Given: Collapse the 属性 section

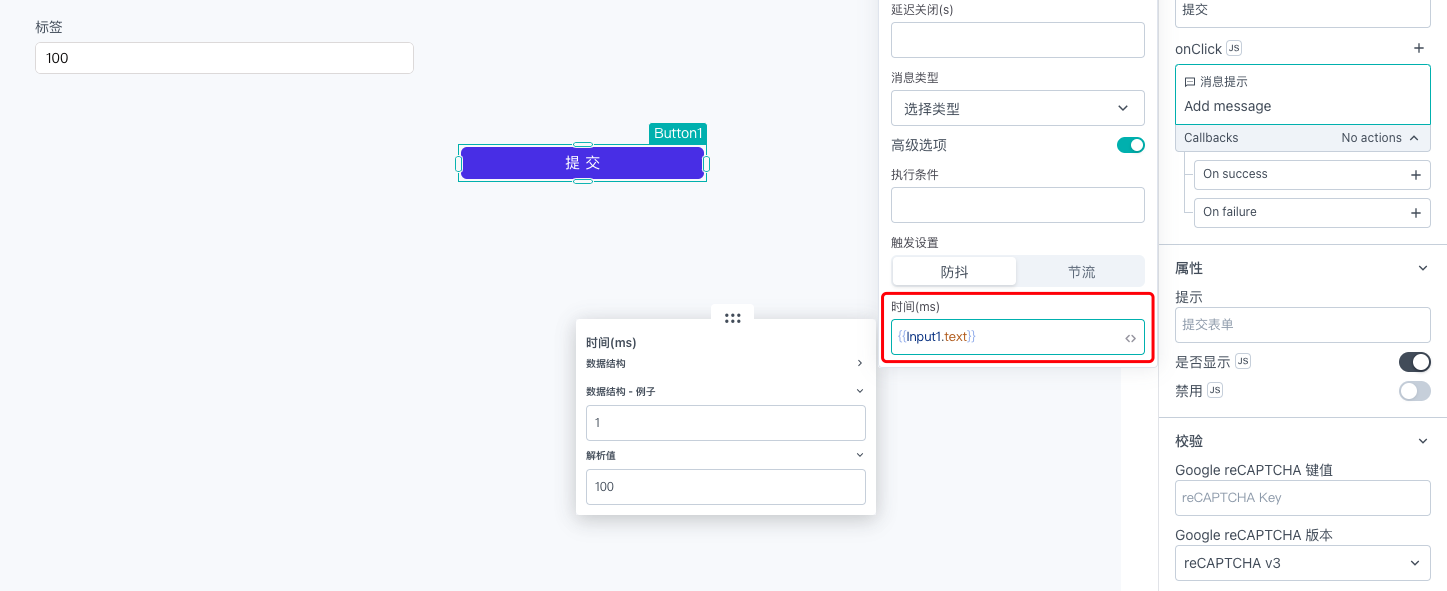Looking at the screenshot, I should click(x=1423, y=268).
